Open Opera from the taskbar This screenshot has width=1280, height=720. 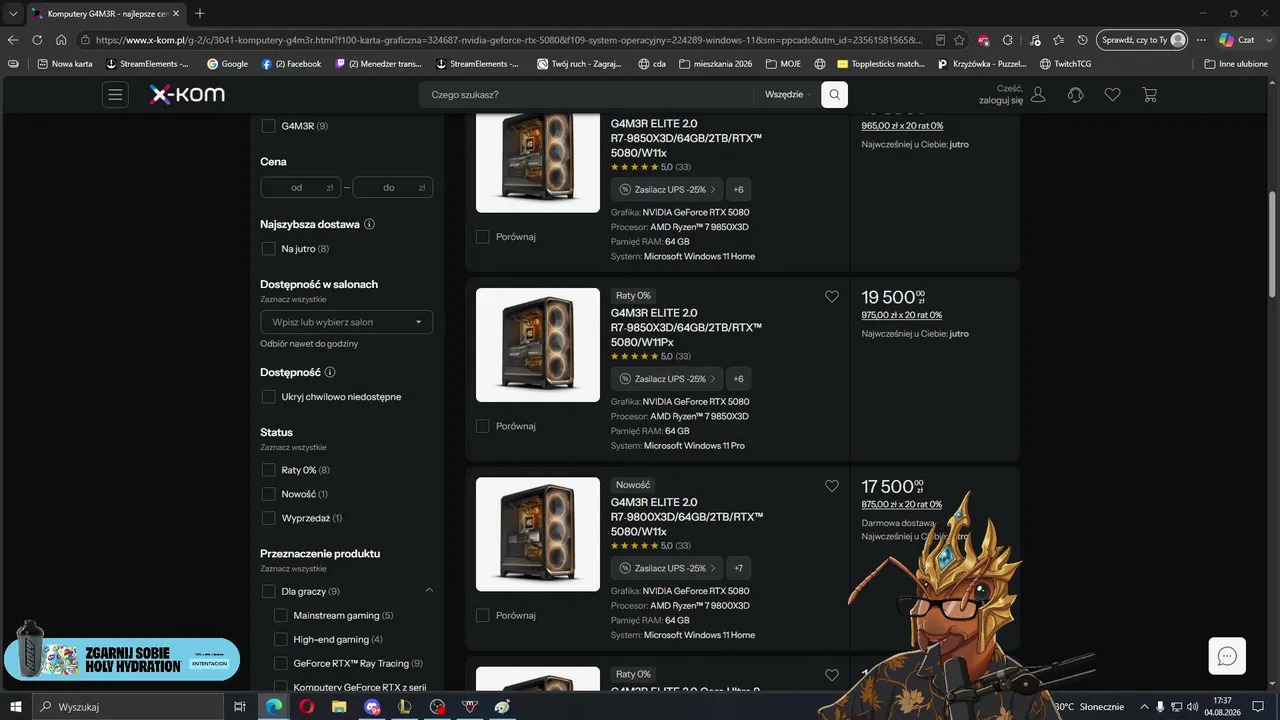pos(306,707)
